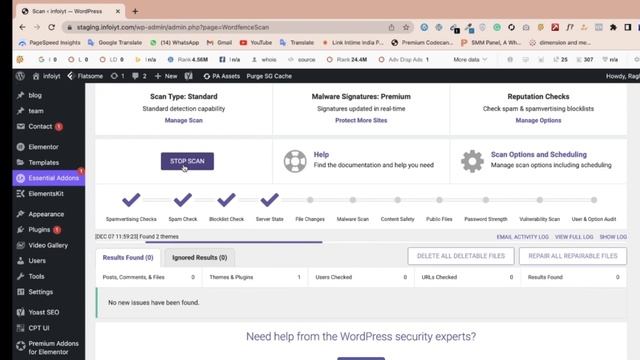The height and width of the screenshot is (360, 640).
Task: Click the Scan Options gear icon
Action: tap(472, 161)
